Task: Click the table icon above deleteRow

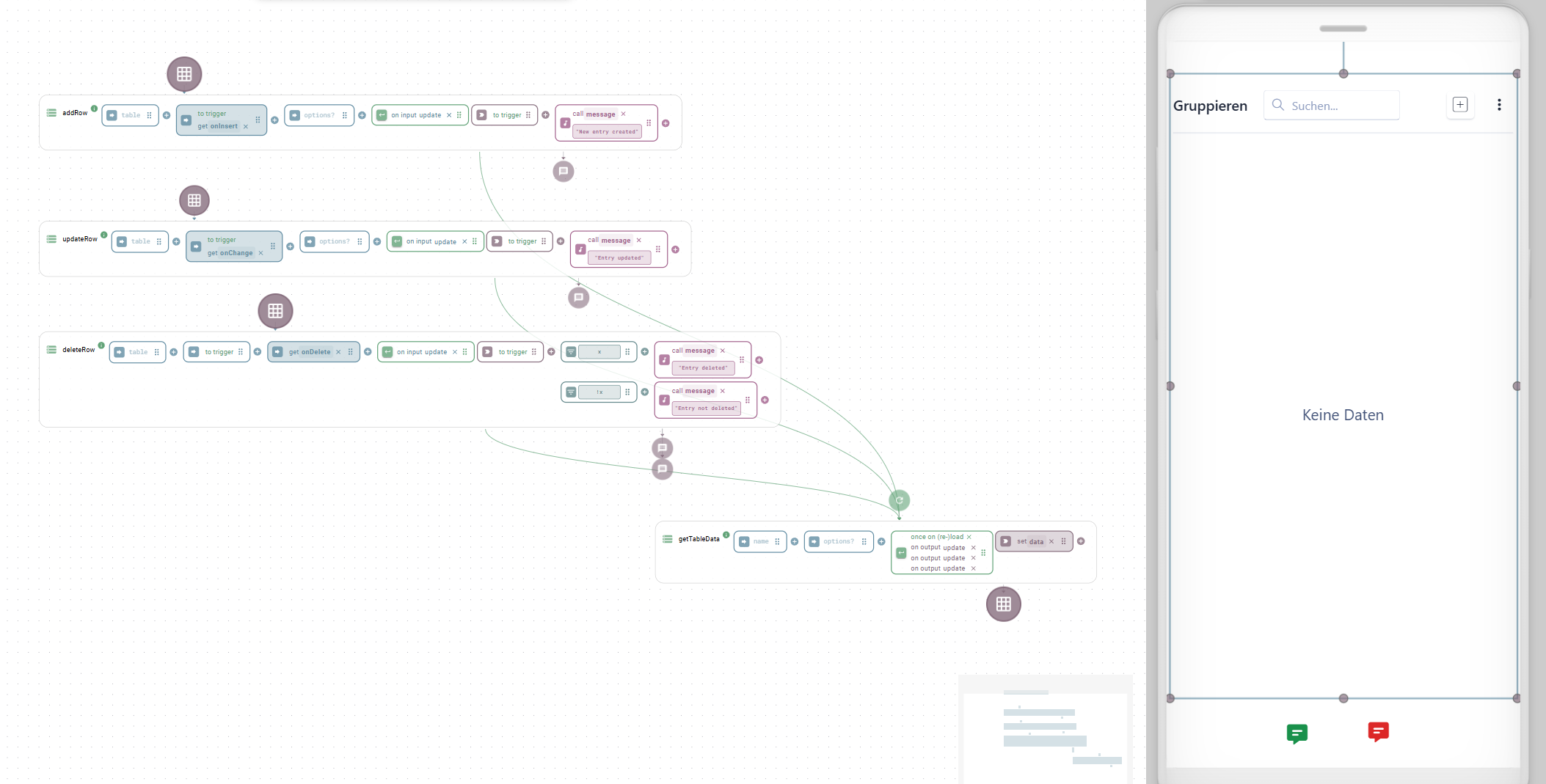Action: pos(275,311)
